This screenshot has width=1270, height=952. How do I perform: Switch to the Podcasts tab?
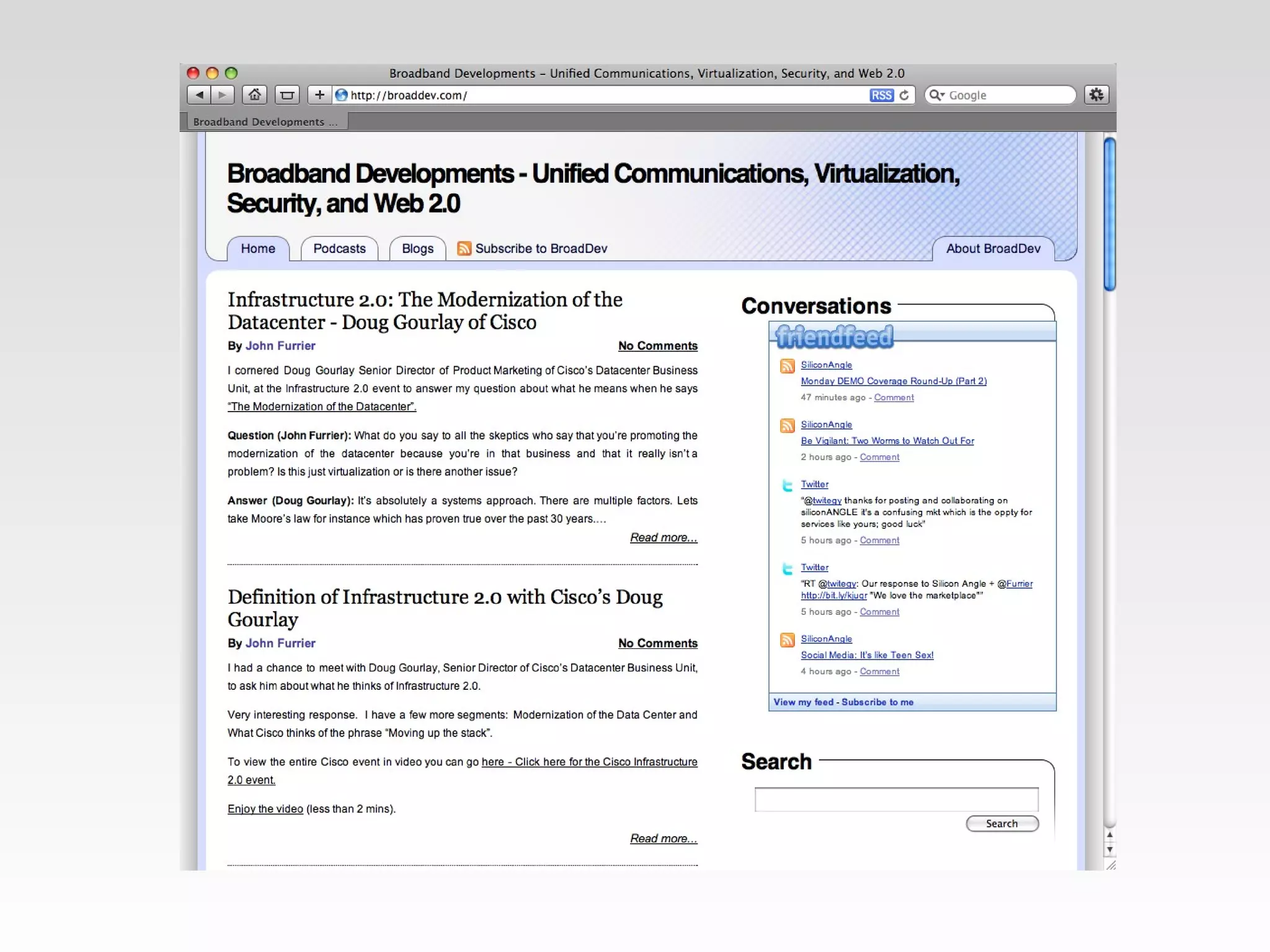pyautogui.click(x=339, y=249)
